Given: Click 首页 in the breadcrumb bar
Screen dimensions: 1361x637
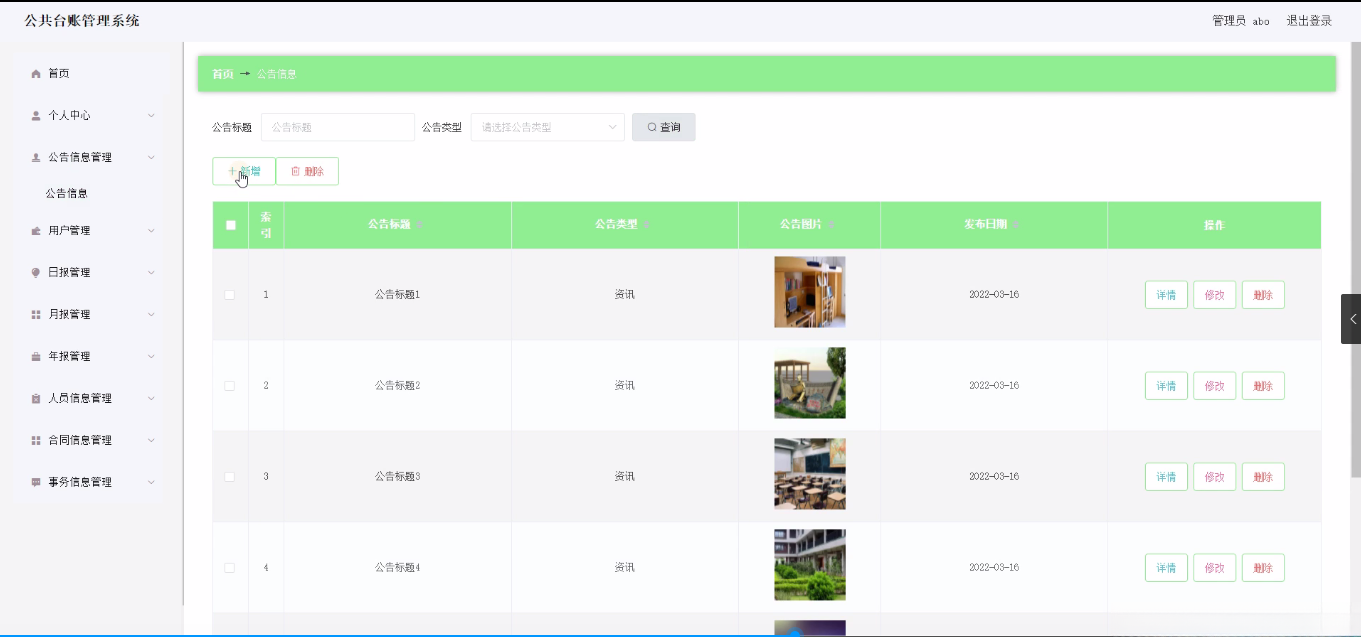Looking at the screenshot, I should (x=223, y=74).
